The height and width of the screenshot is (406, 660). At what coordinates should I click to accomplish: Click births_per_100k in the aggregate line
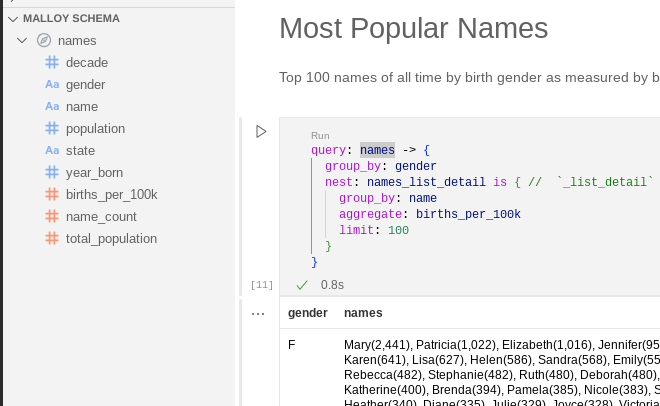coord(468,214)
